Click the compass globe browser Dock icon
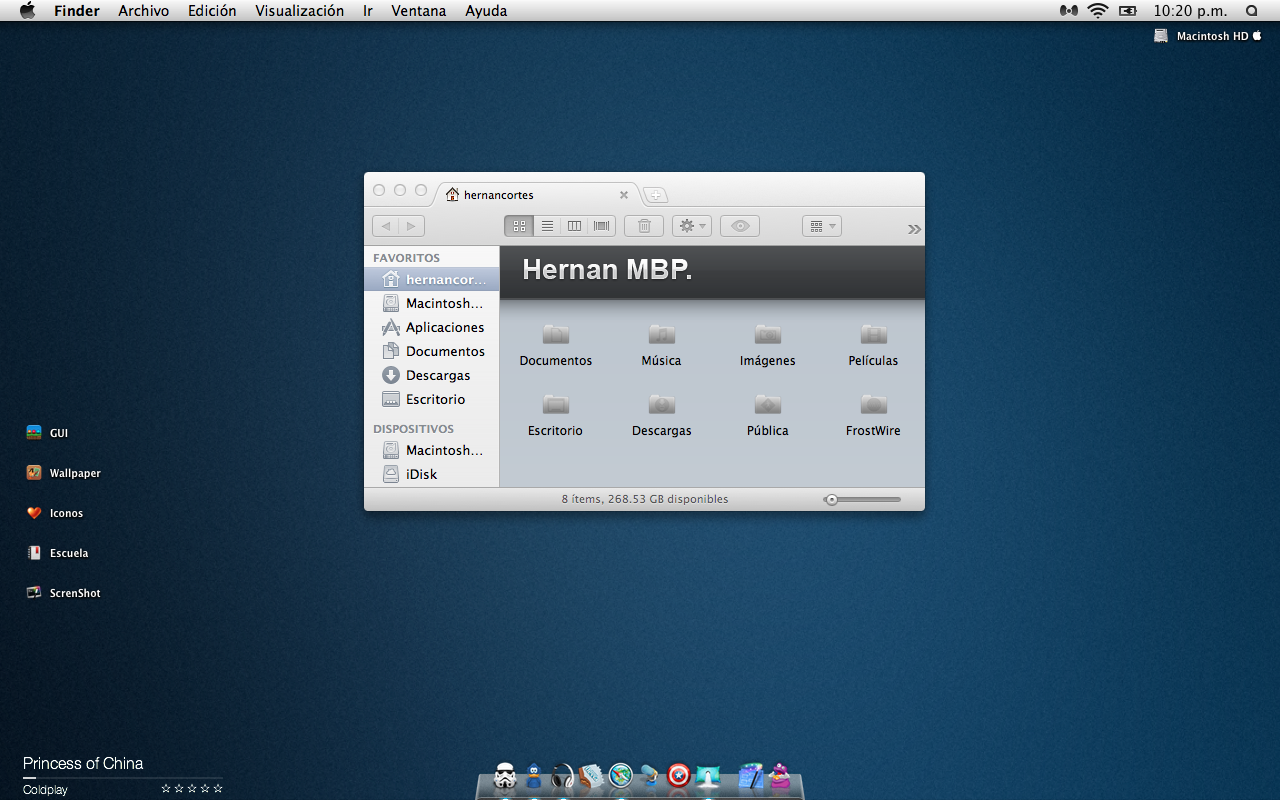 click(621, 775)
